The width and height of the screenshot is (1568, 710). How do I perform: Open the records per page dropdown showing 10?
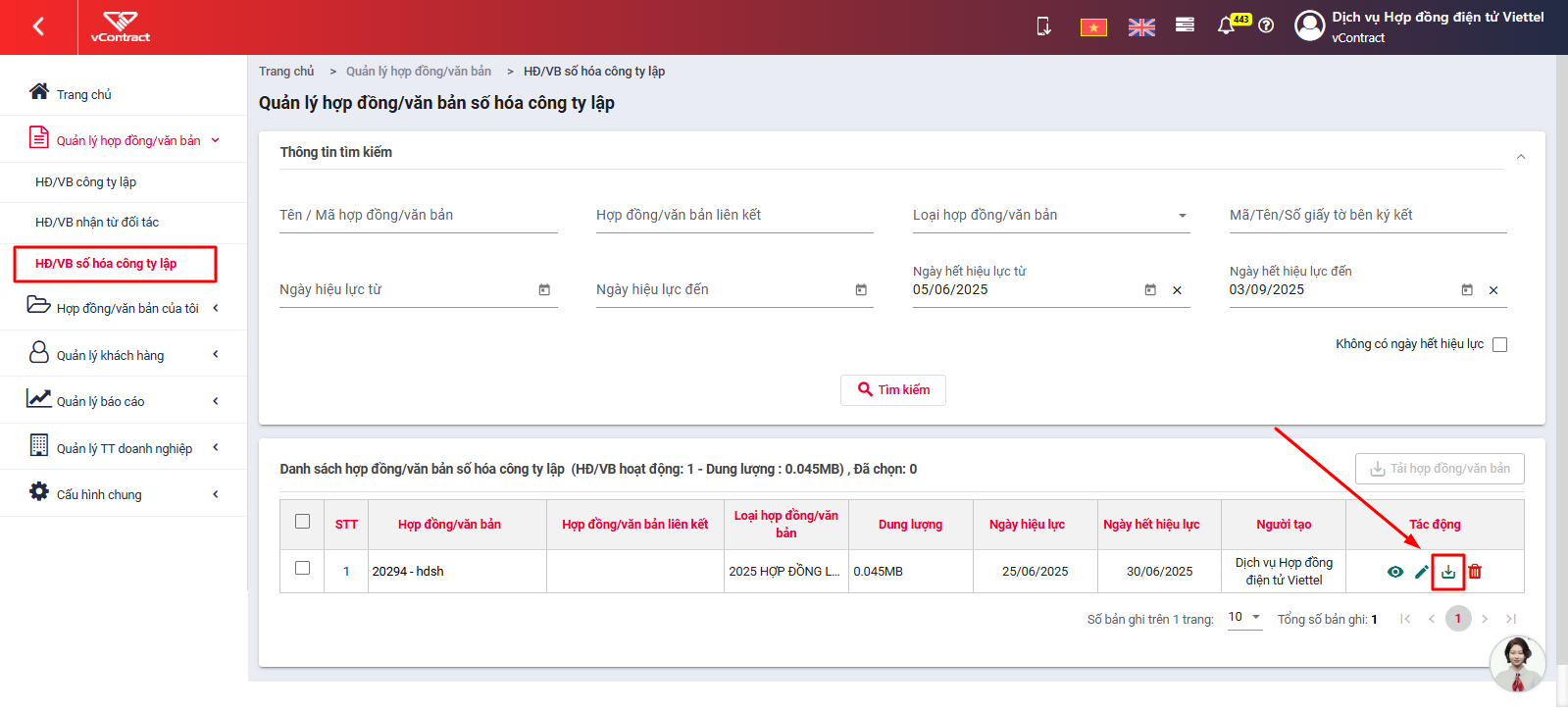(x=1244, y=618)
